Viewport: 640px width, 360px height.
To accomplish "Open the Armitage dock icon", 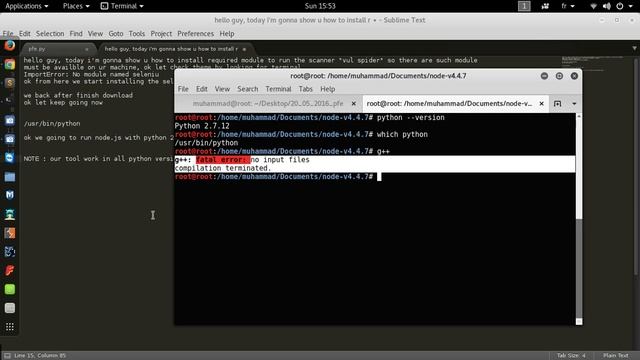I will tap(10, 214).
